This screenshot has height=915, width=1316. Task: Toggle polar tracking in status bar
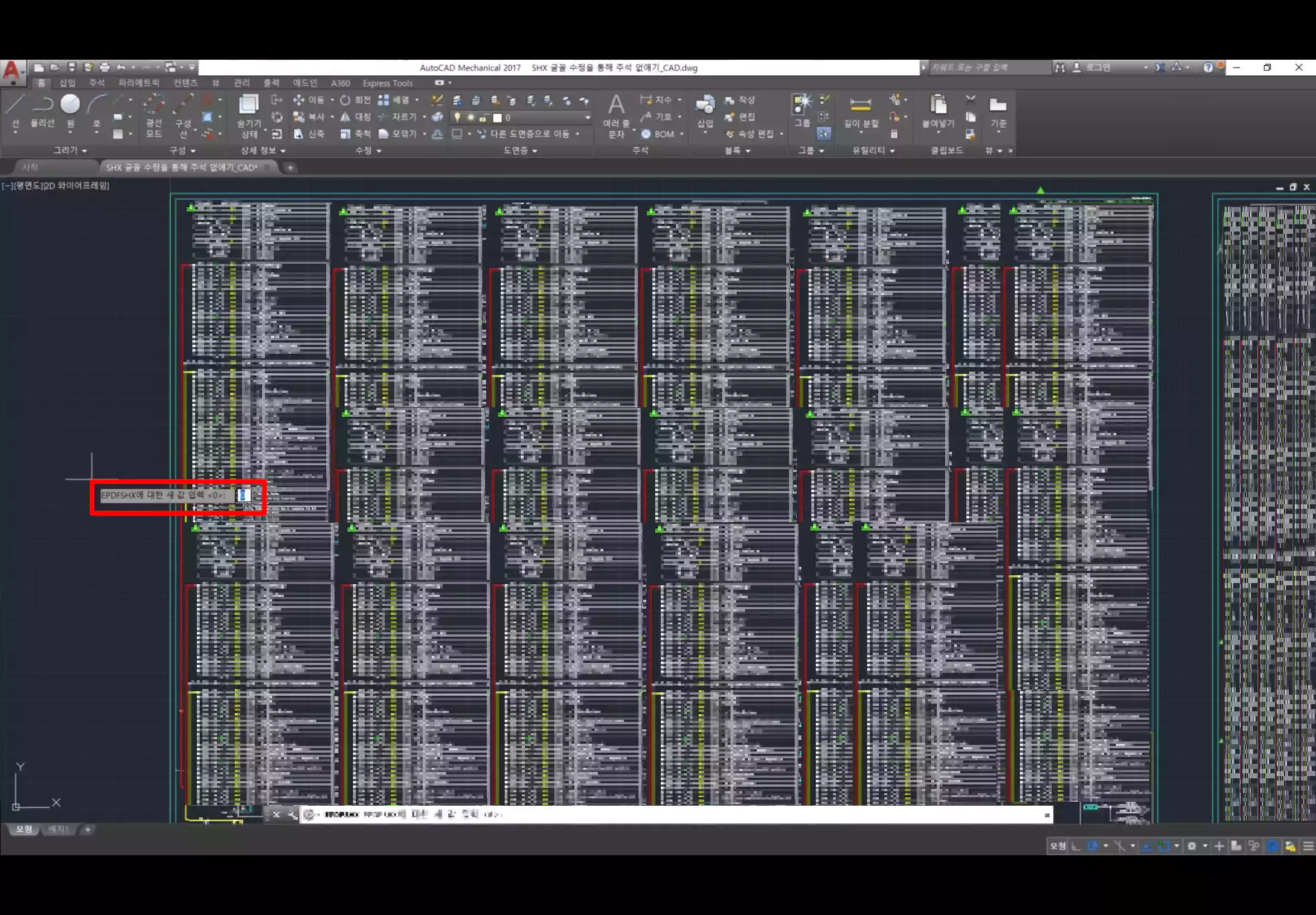tap(1092, 846)
